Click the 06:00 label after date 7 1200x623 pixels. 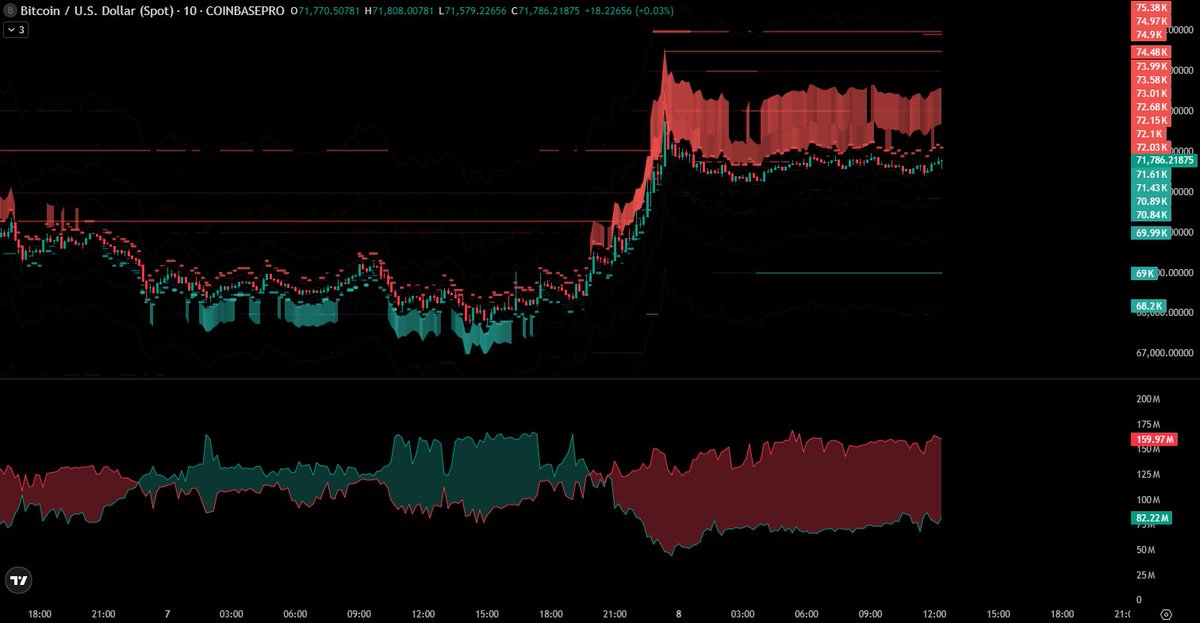pyautogui.click(x=295, y=614)
